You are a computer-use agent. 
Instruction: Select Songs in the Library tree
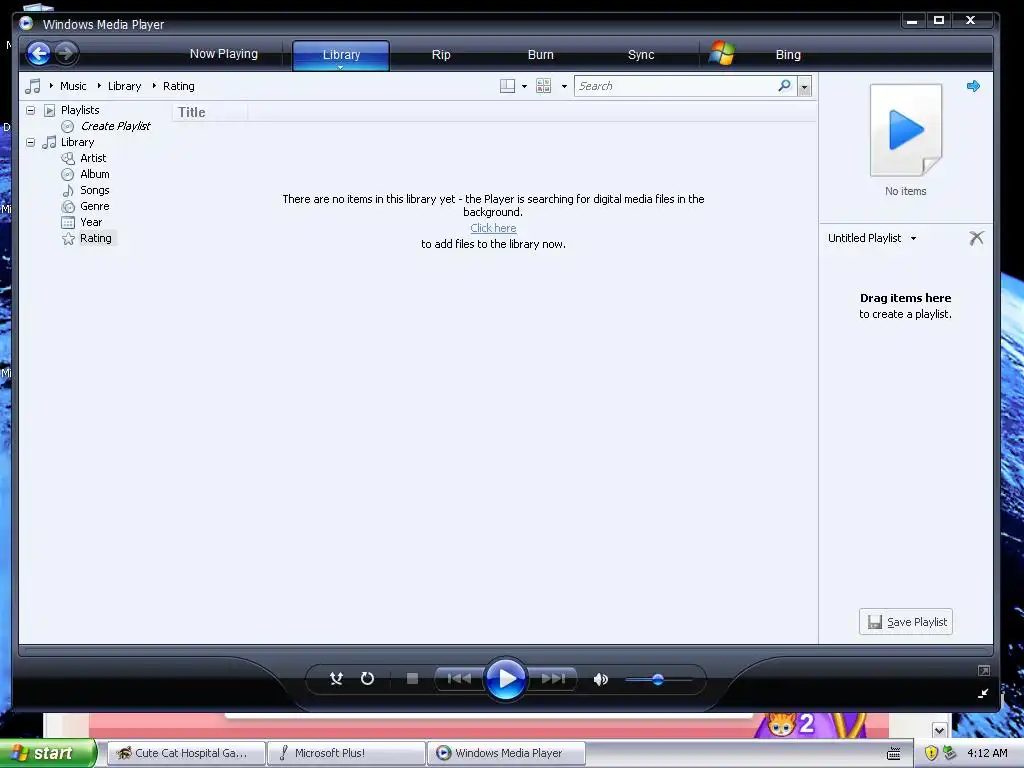coord(95,190)
